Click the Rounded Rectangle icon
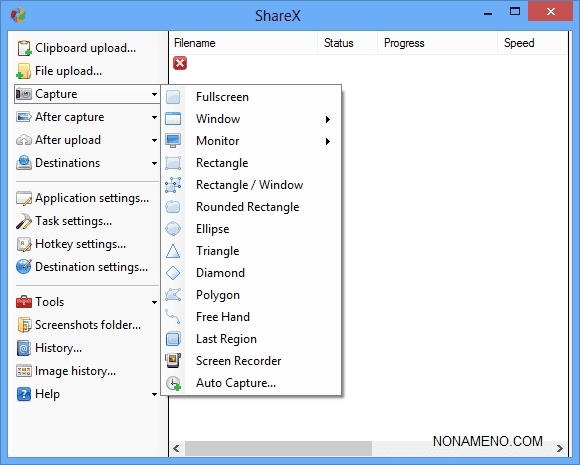This screenshot has width=580, height=465. click(173, 207)
